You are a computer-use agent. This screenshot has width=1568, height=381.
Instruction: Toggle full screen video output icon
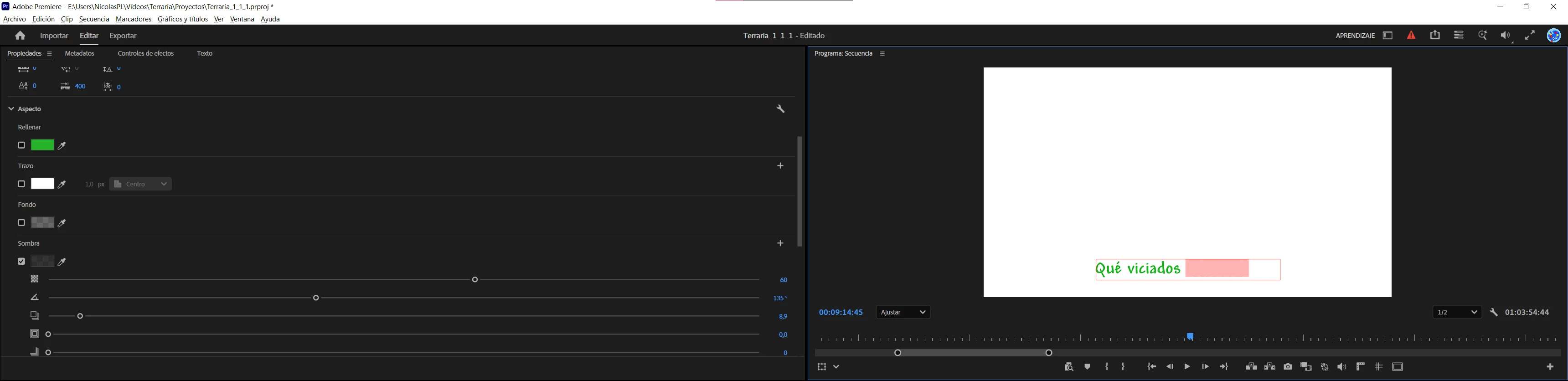1530,36
